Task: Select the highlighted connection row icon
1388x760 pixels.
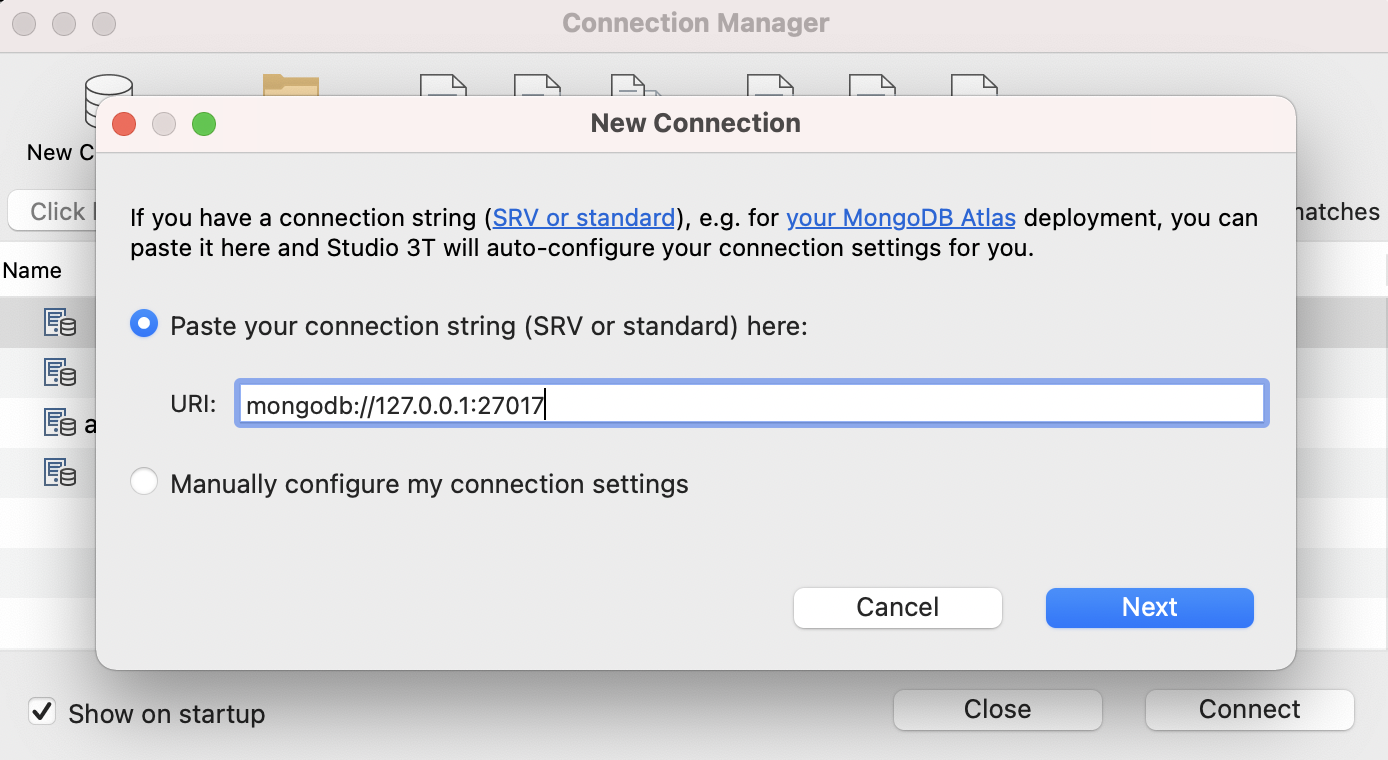Action: [60, 322]
